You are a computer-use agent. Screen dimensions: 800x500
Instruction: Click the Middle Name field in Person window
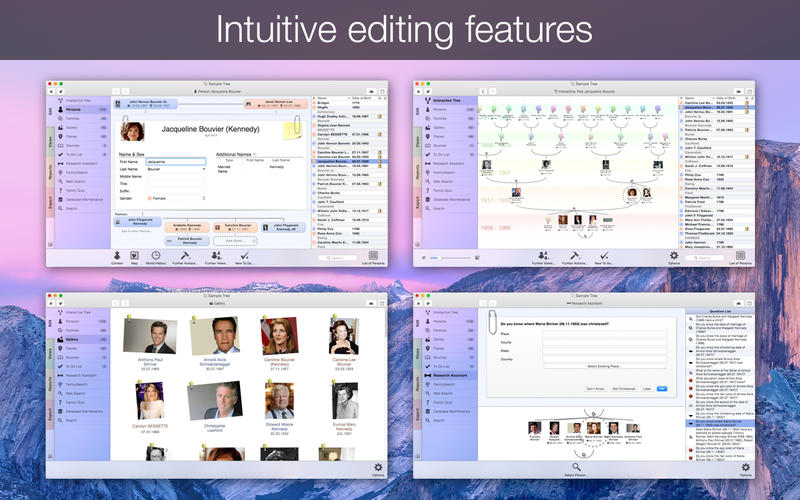(x=176, y=176)
